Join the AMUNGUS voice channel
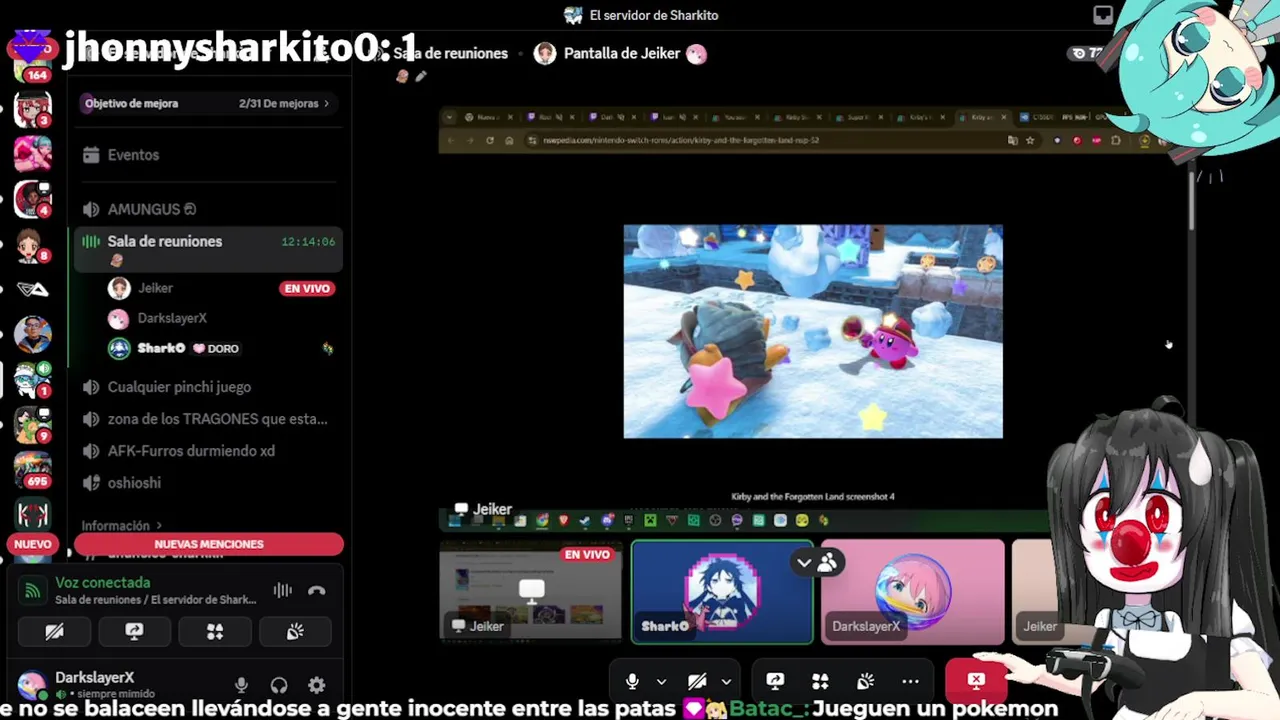 (x=207, y=209)
